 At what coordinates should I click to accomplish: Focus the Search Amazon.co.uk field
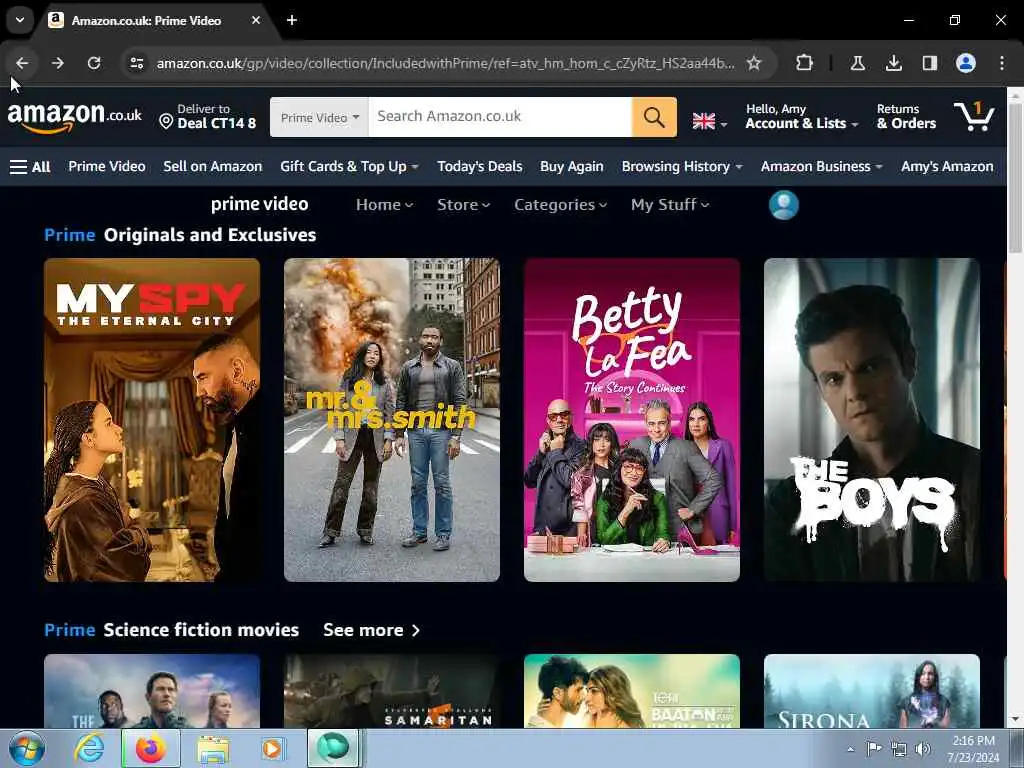pyautogui.click(x=500, y=117)
